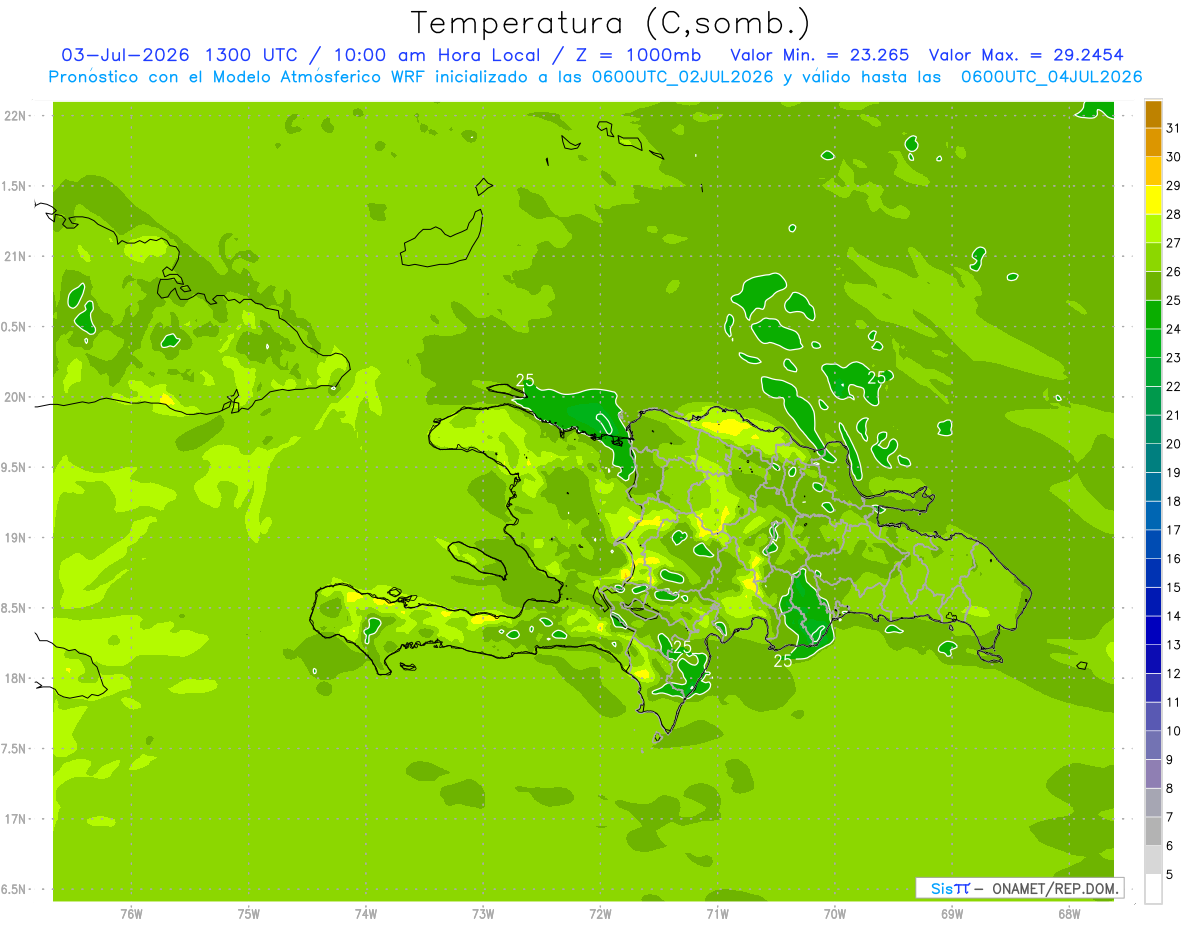Click the 69W longitude label
Screen dimensions: 1200x927
pos(952,914)
